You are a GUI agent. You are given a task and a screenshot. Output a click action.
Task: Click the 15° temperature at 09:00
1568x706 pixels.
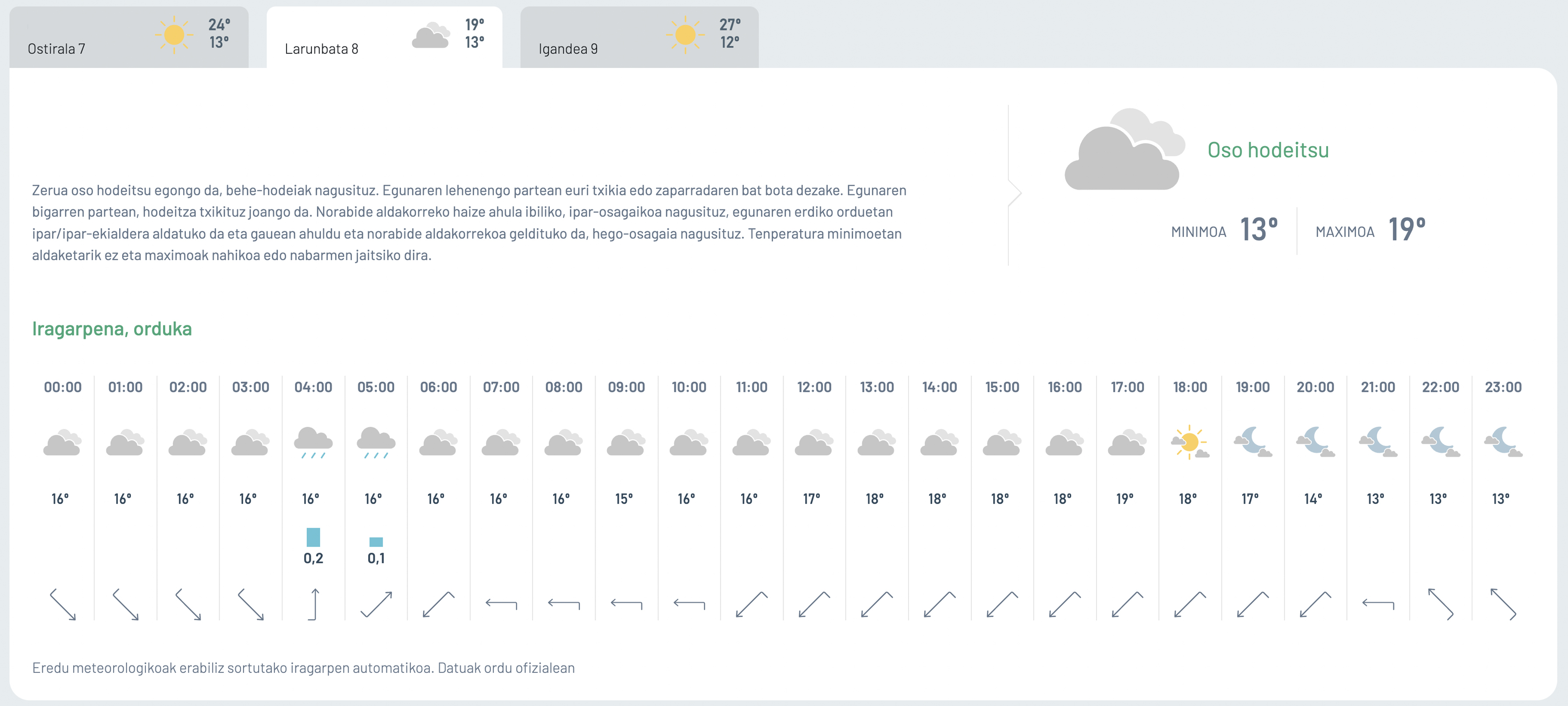pos(624,499)
